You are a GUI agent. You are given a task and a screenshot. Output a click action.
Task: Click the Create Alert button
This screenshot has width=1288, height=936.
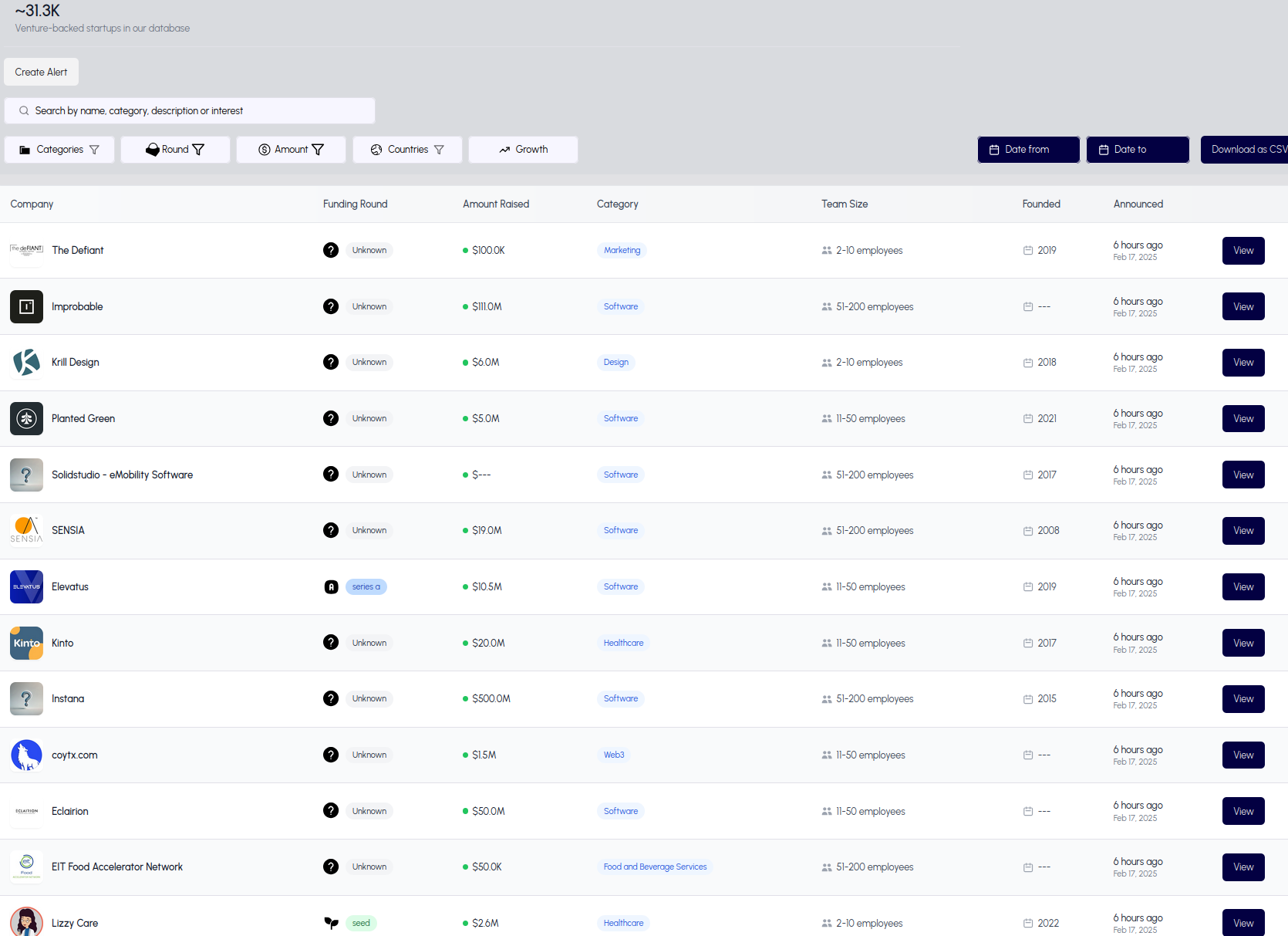[x=42, y=72]
